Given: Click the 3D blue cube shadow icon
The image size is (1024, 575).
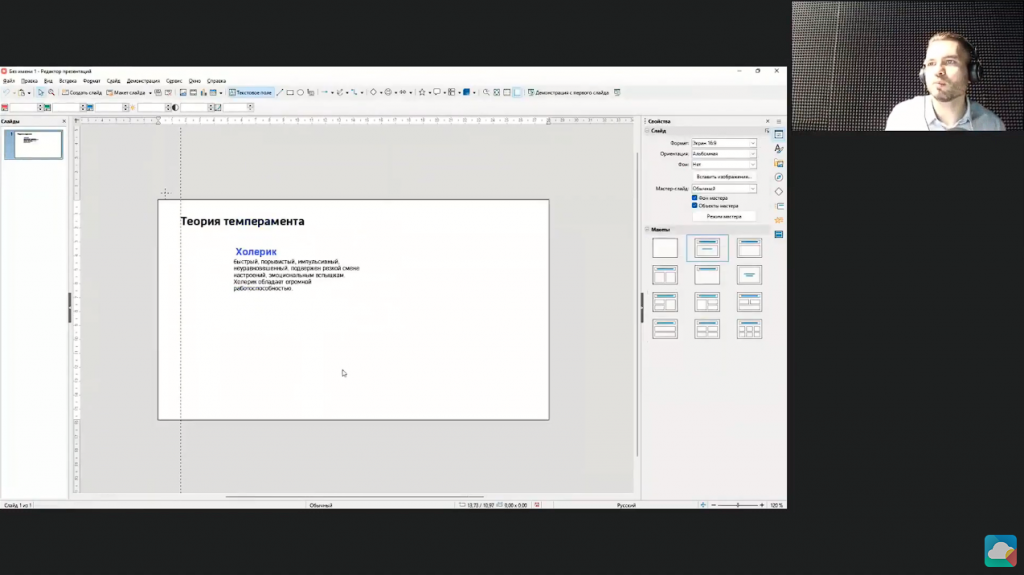Looking at the screenshot, I should [x=466, y=93].
